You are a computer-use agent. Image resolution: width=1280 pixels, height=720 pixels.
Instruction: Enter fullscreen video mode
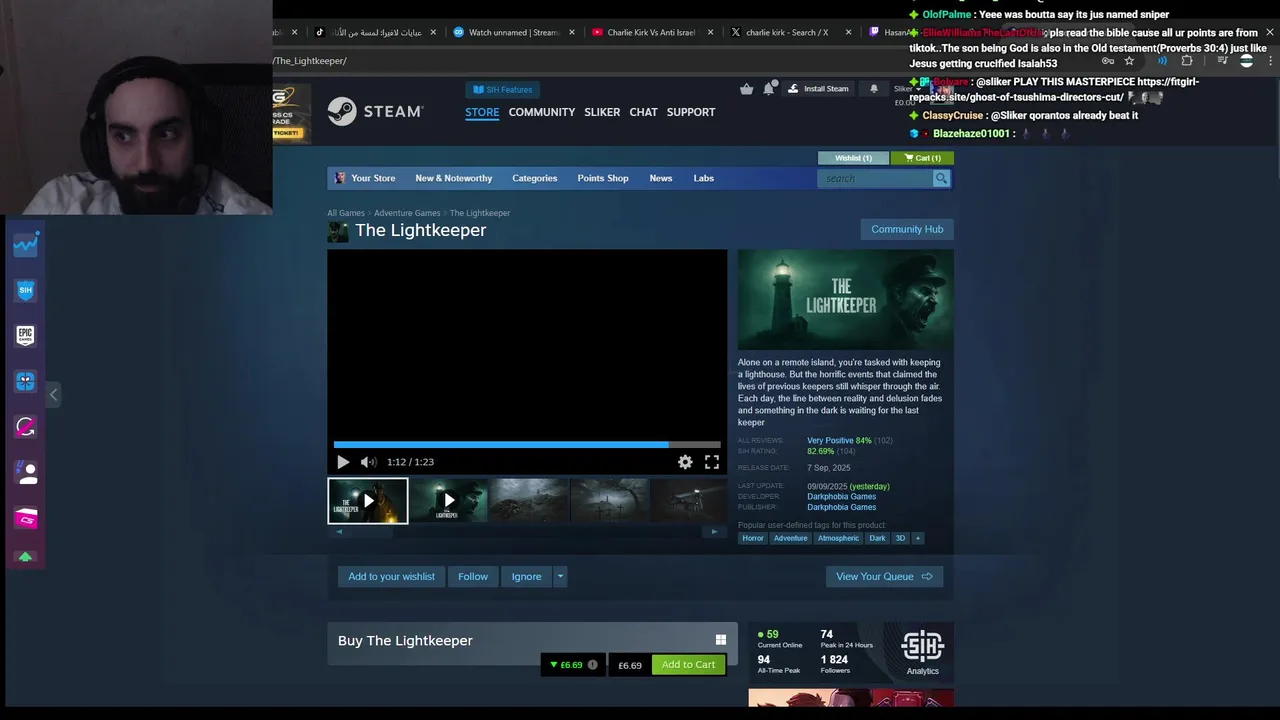pos(712,462)
